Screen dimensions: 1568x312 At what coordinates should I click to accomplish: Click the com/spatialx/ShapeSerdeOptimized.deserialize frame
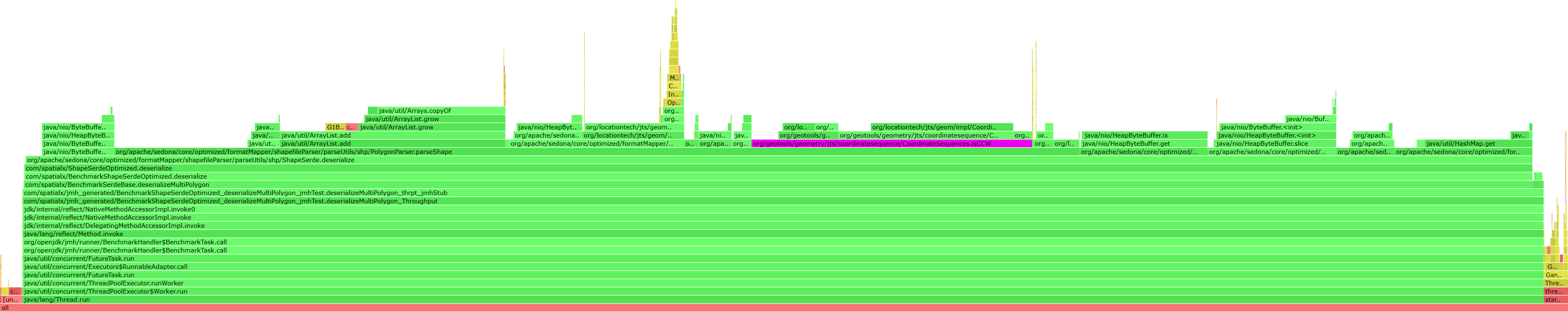(x=778, y=168)
